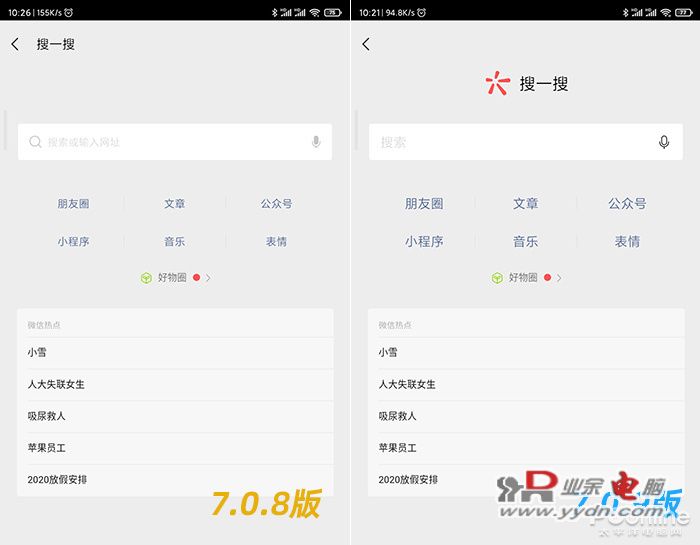Select 音乐 category in left screen
700x545 pixels.
(175, 242)
